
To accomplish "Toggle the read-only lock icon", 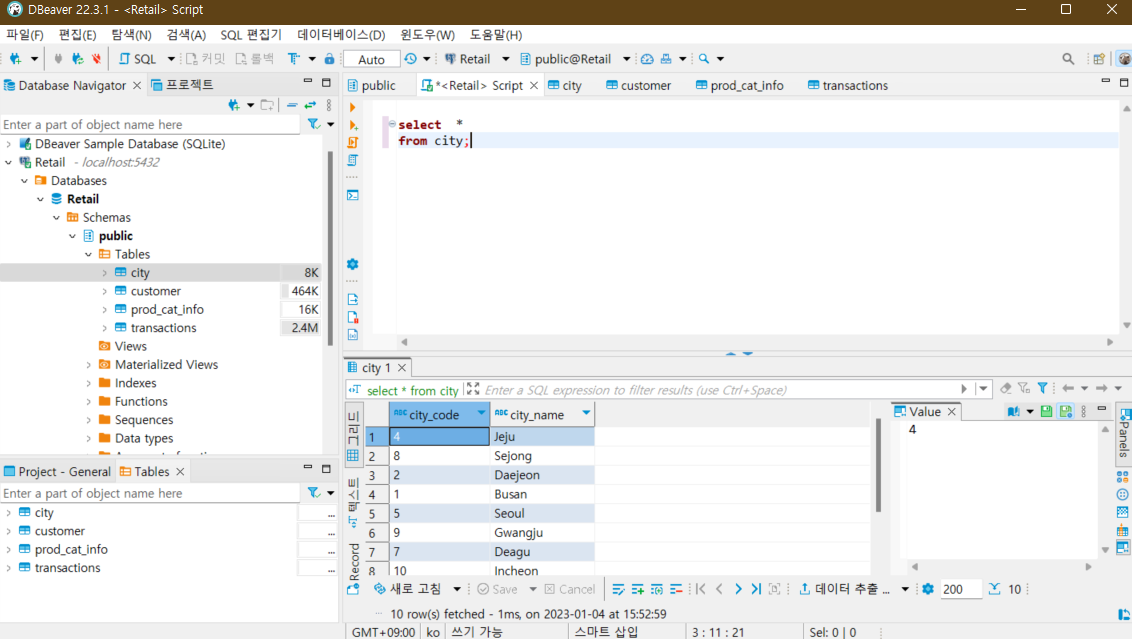I will point(329,59).
